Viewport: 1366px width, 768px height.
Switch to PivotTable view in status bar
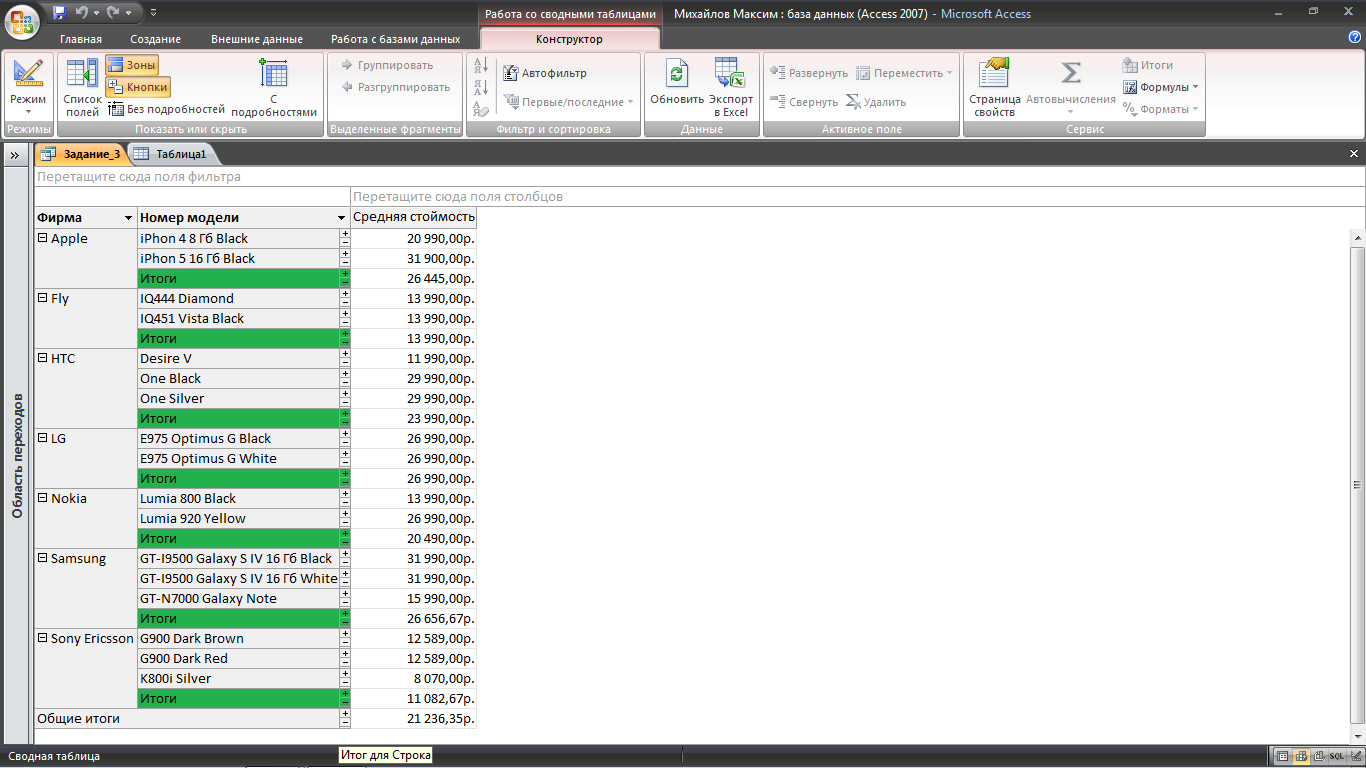click(1301, 756)
